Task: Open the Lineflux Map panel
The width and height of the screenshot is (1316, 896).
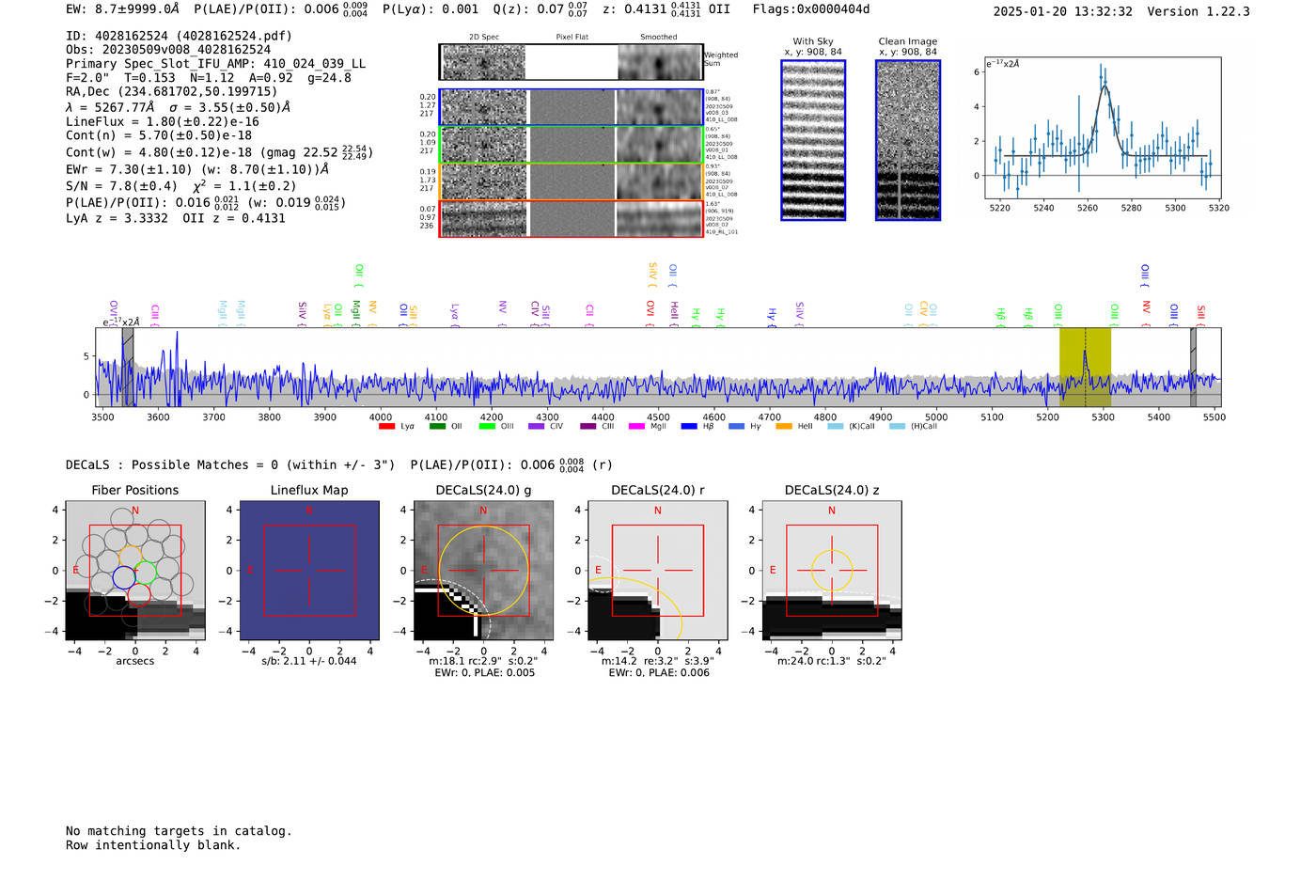Action: (309, 571)
